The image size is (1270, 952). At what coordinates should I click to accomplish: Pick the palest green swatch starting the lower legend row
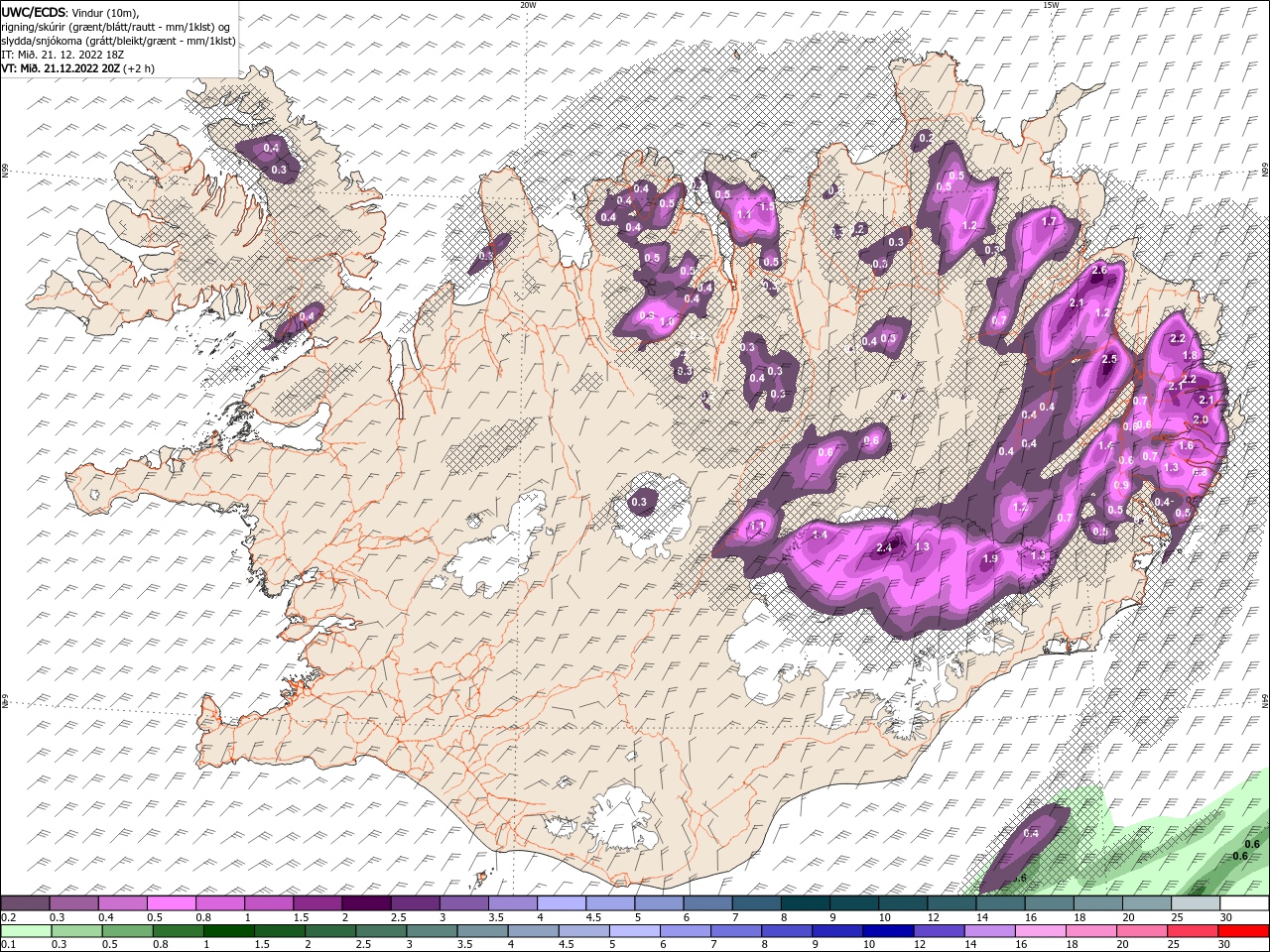click(26, 931)
